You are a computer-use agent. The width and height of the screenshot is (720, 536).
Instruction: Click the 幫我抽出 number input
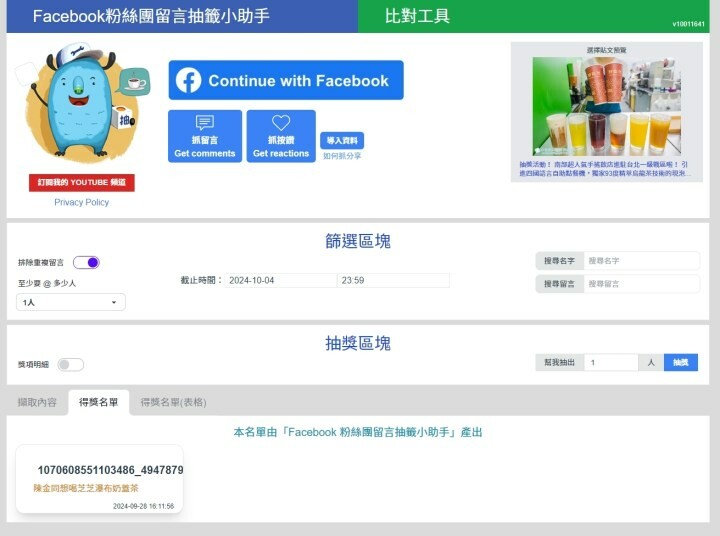point(611,362)
